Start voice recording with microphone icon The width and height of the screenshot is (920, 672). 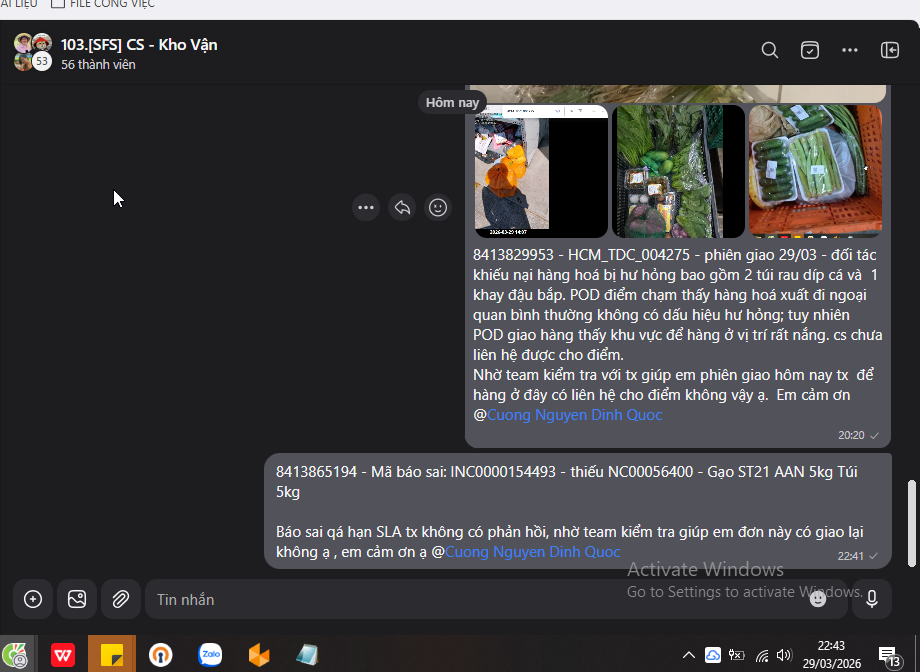(x=872, y=599)
